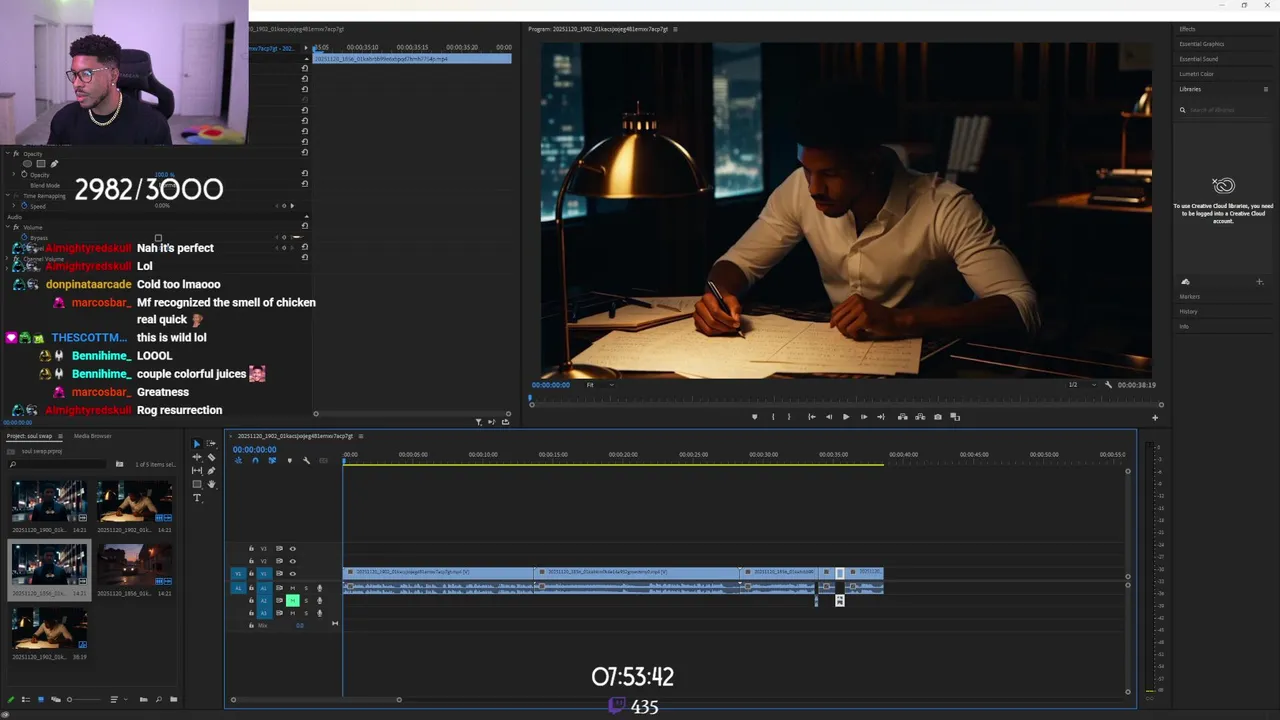Screen dimensions: 1280x720
Task: Select the Hand tool
Action: tap(211, 484)
